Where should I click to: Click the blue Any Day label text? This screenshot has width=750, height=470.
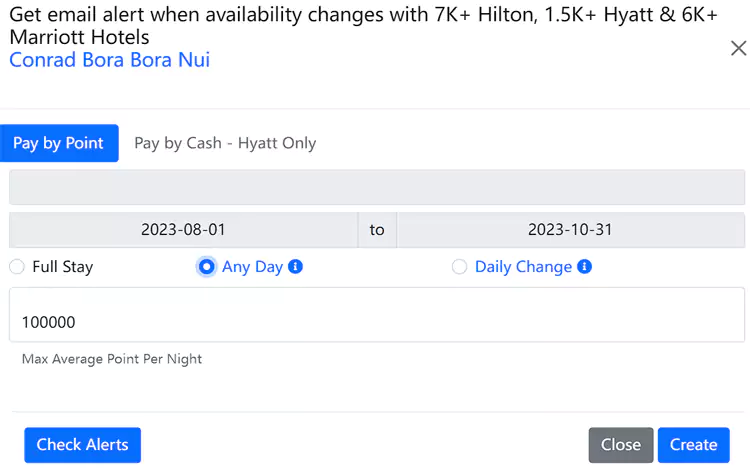point(252,267)
